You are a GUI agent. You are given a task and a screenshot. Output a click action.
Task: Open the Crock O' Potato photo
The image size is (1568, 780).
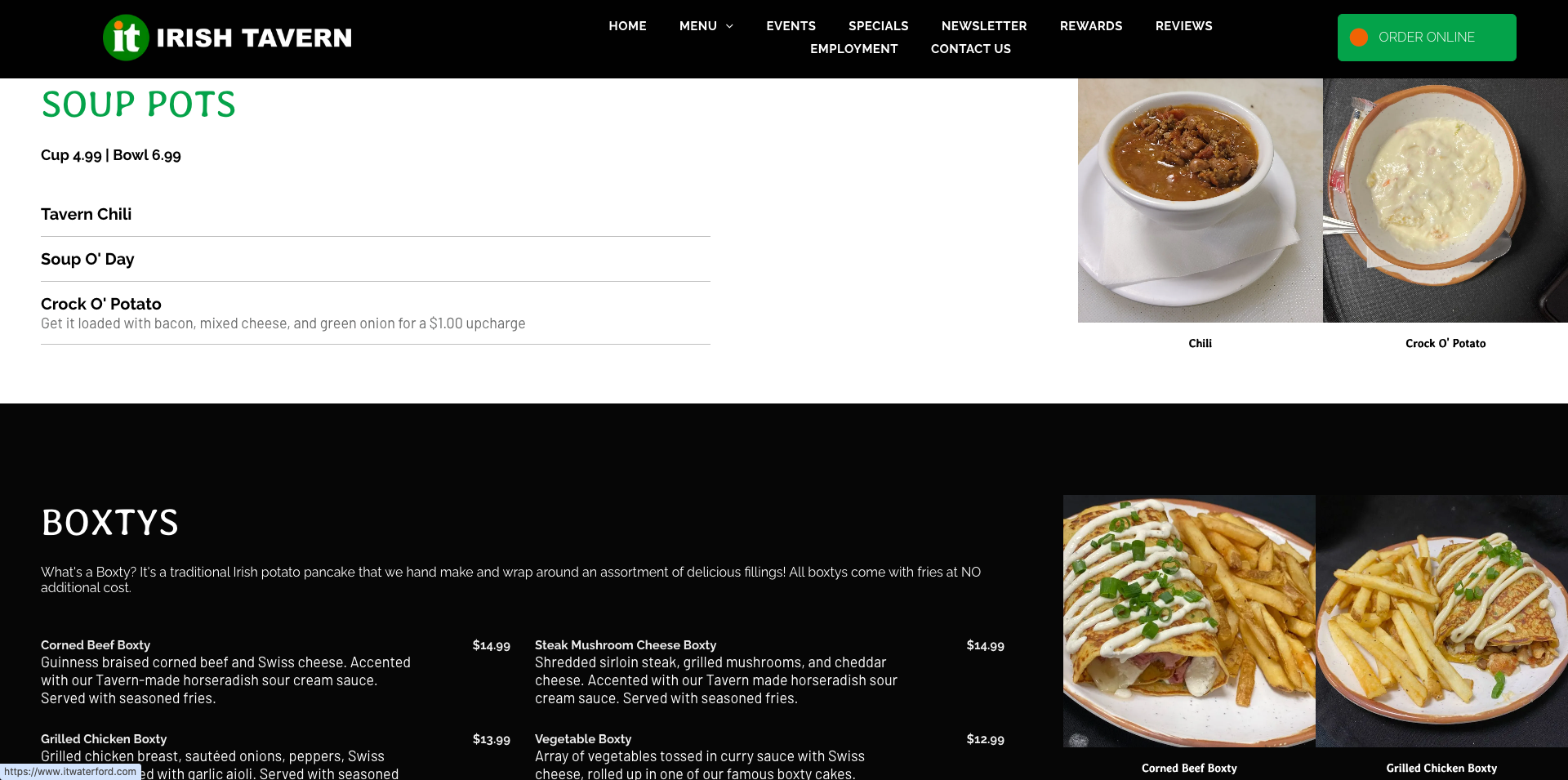[1445, 200]
